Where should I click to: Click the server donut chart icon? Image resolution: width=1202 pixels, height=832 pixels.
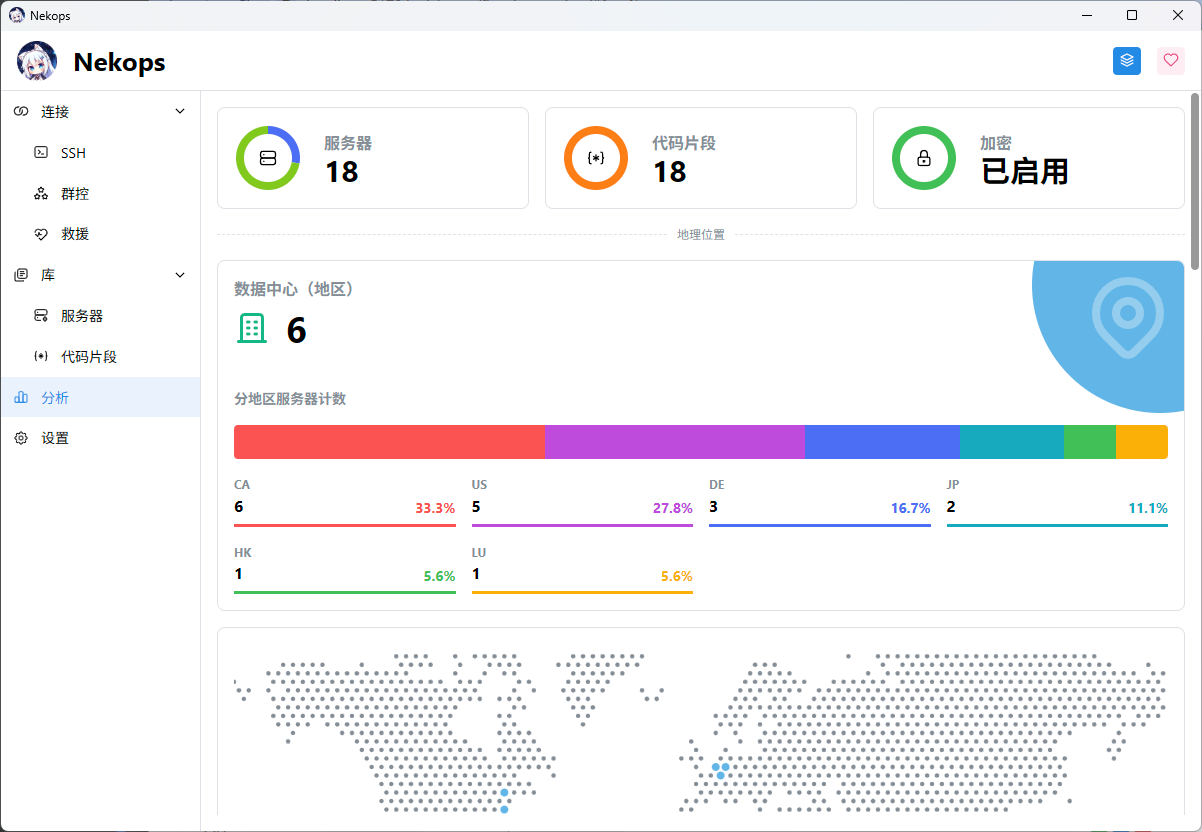coord(268,158)
